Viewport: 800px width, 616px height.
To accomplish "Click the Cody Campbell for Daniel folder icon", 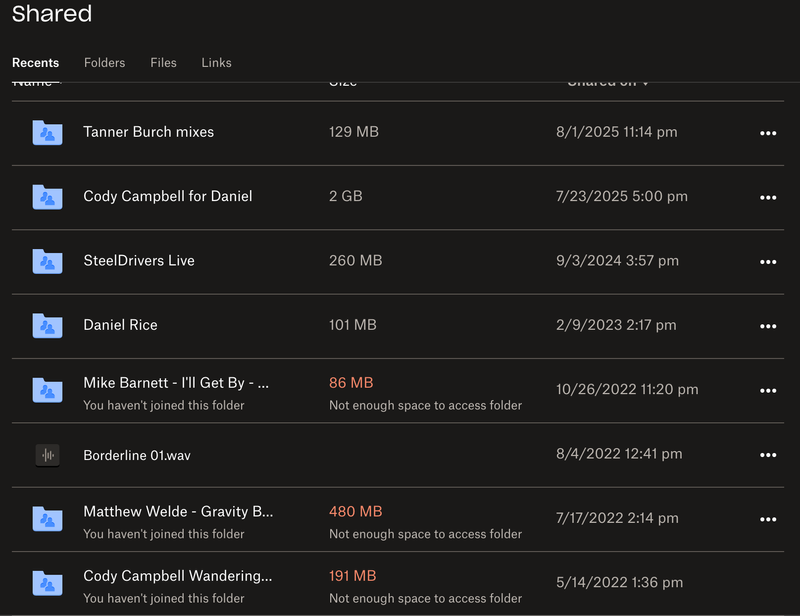I will (47, 197).
